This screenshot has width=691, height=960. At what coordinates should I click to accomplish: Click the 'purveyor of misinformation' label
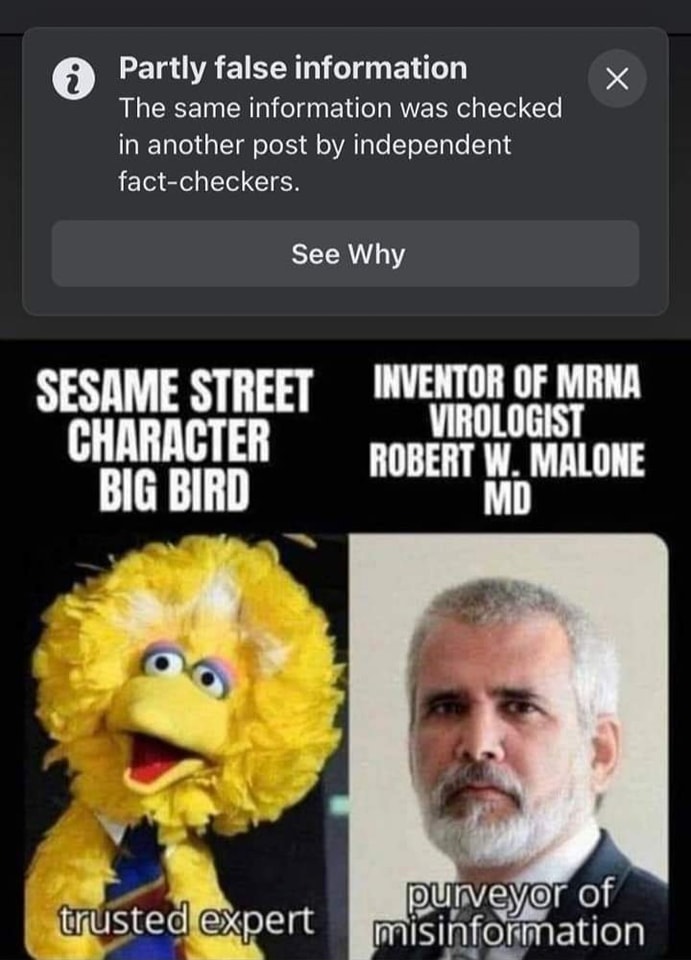coord(508,912)
